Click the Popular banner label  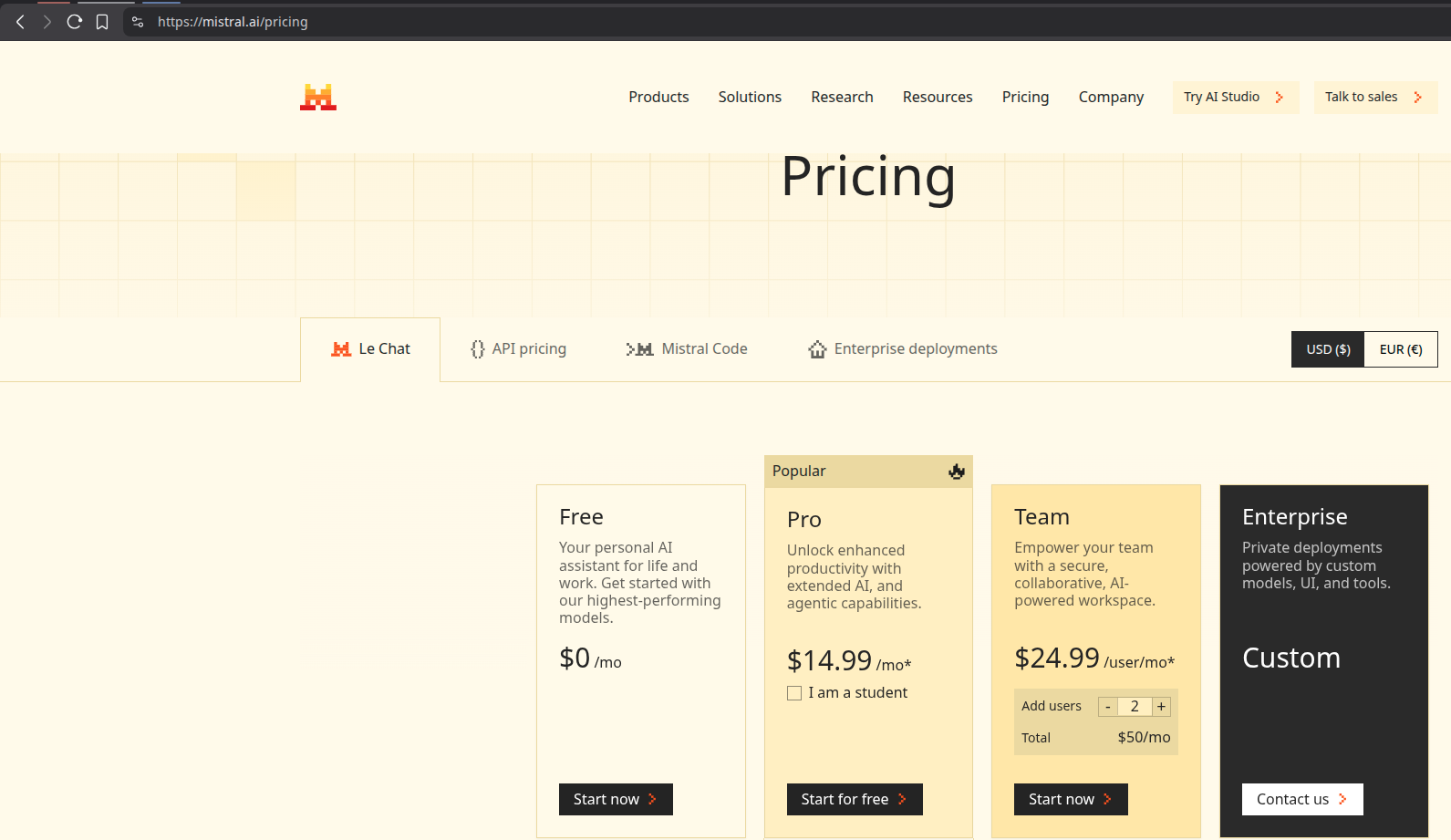click(x=799, y=471)
